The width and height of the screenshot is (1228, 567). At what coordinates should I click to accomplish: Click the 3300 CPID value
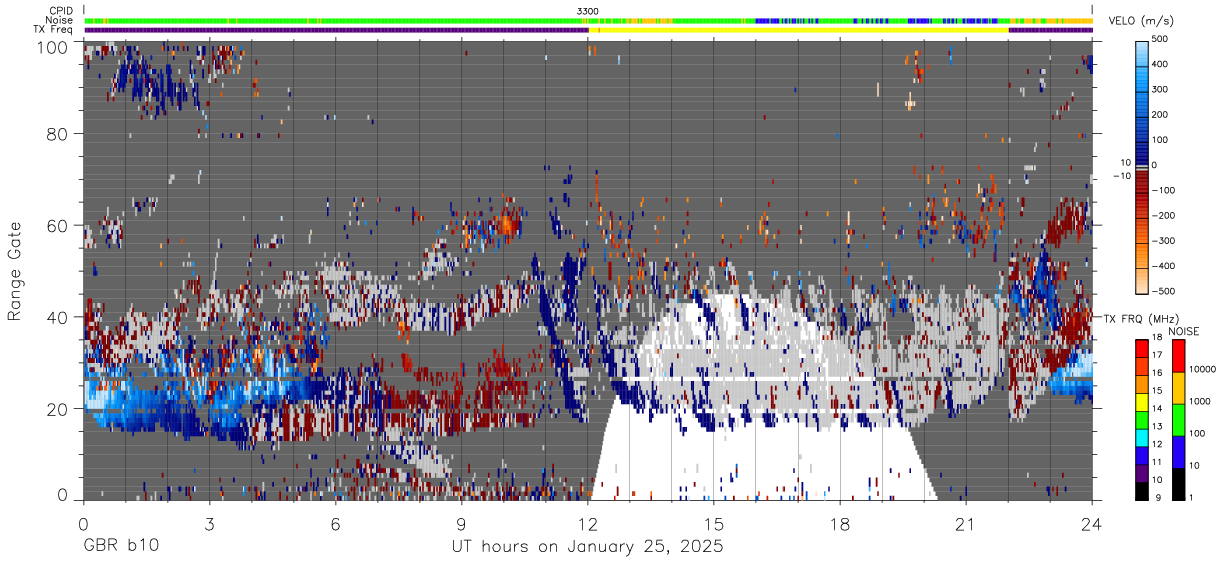588,11
